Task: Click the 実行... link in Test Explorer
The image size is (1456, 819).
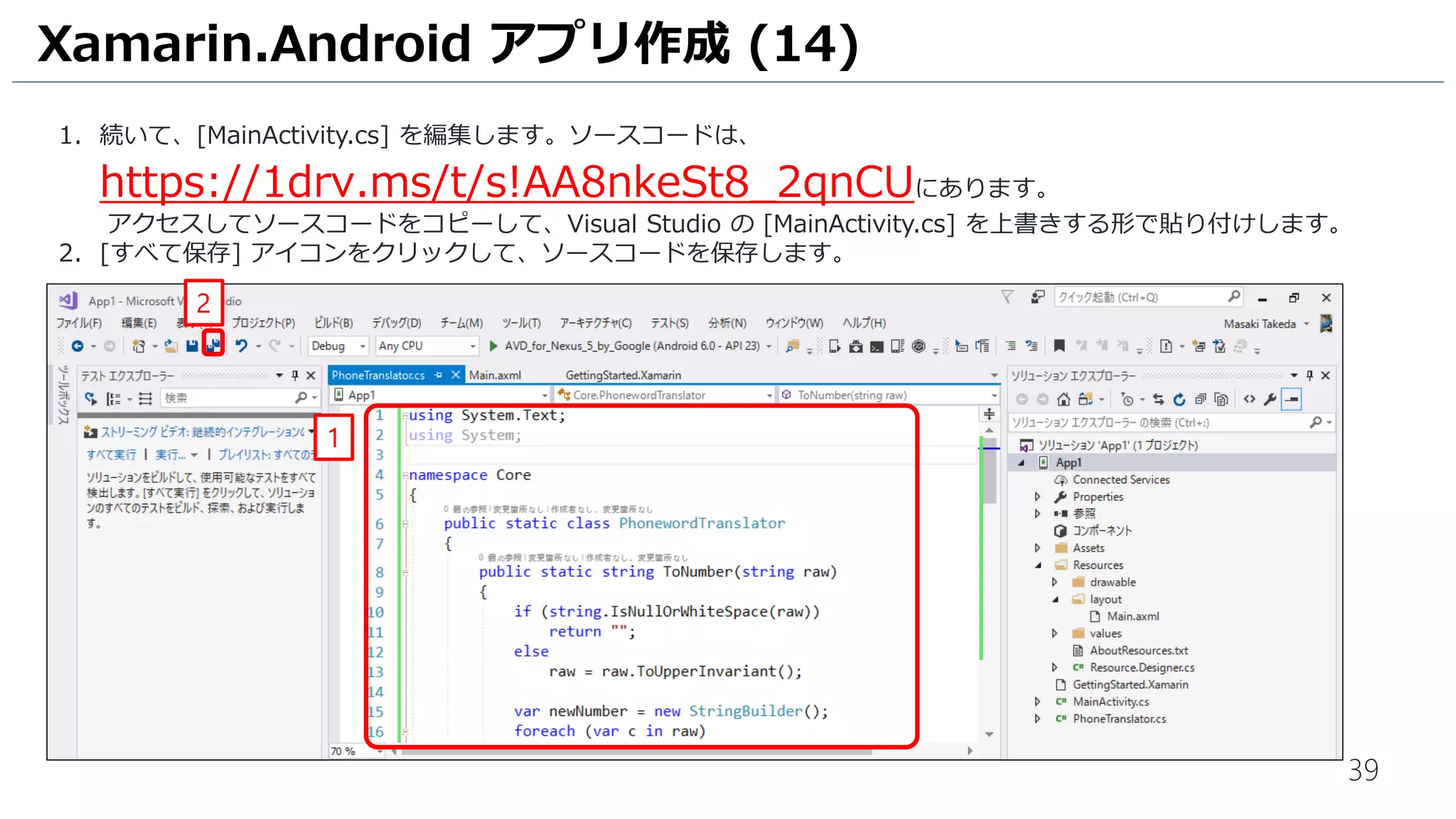Action: point(171,454)
